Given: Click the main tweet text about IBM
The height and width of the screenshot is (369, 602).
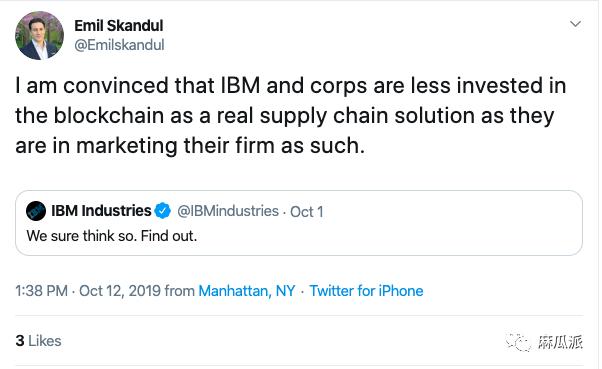Looking at the screenshot, I should point(291,116).
